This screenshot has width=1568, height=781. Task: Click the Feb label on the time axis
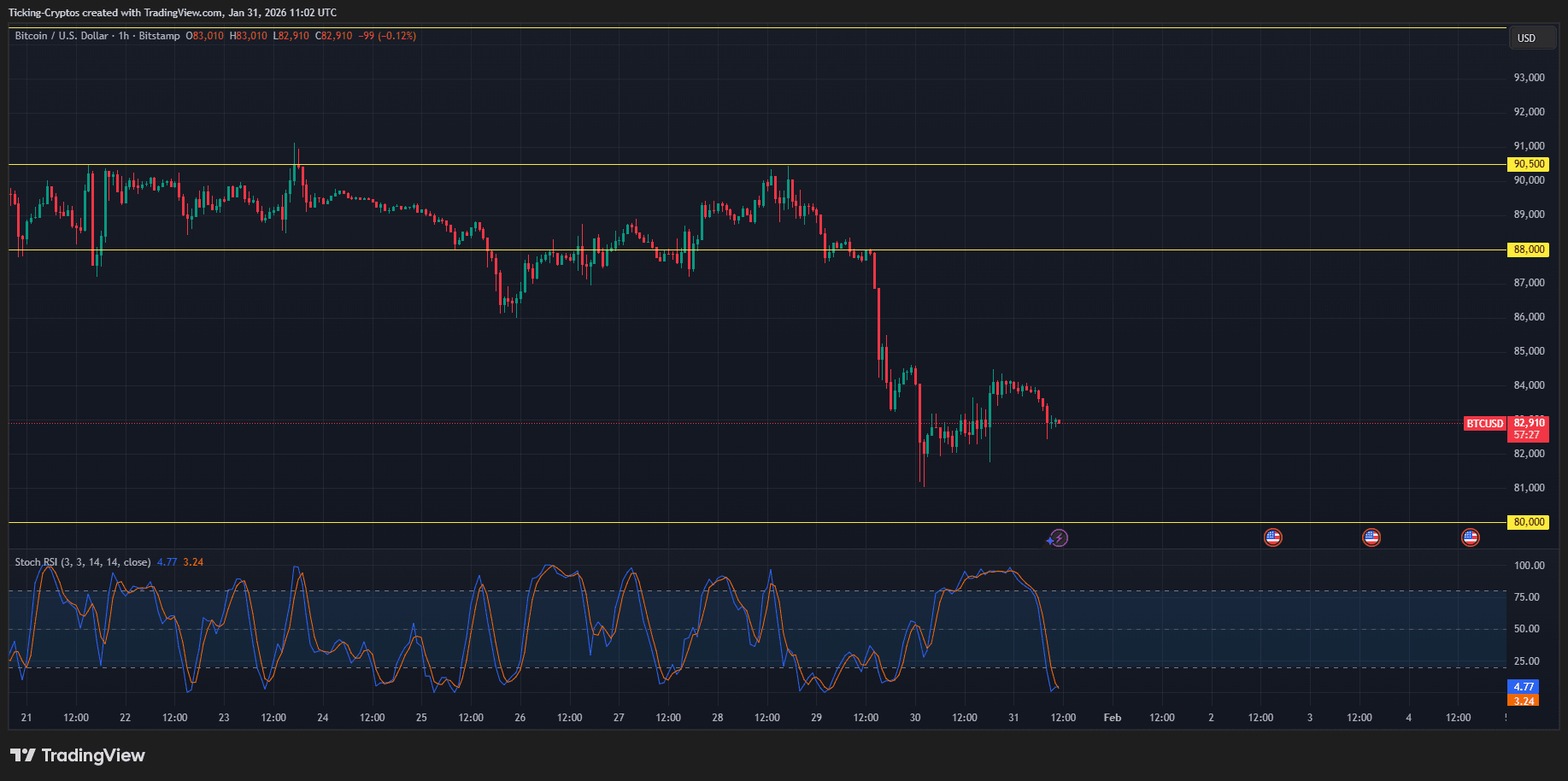coord(1112,717)
